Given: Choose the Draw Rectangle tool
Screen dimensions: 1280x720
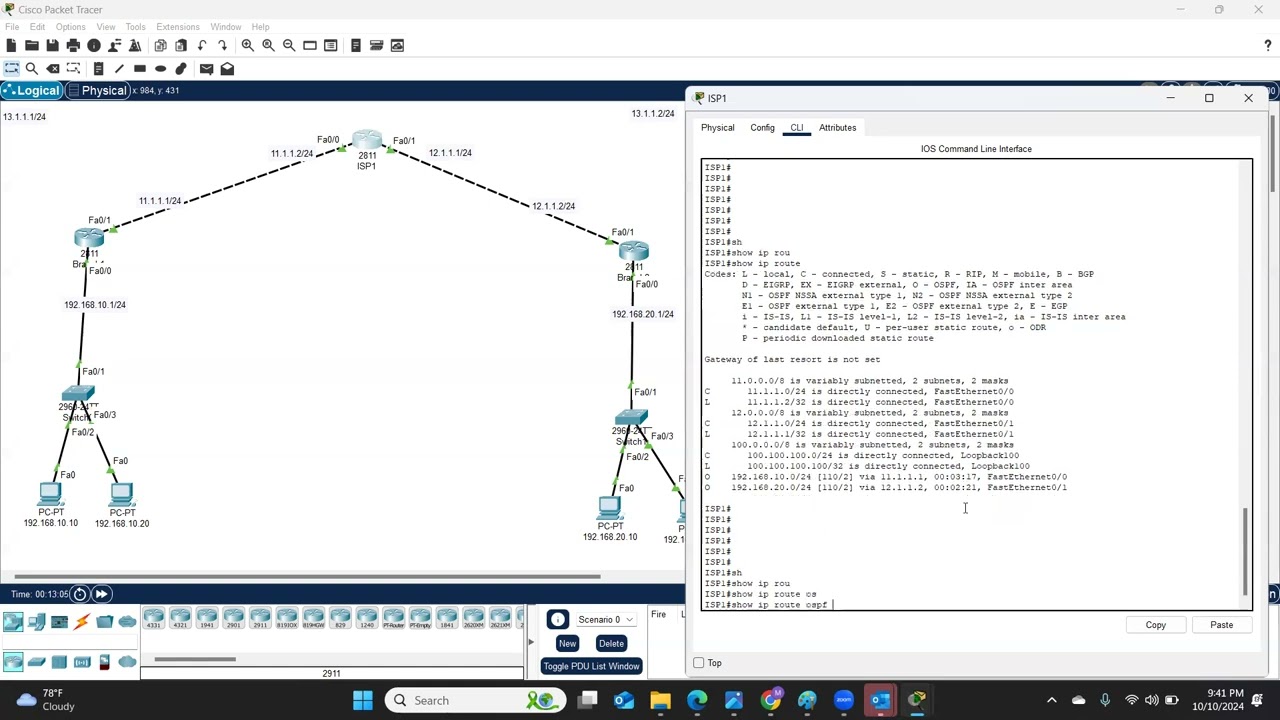Looking at the screenshot, I should coord(140,68).
